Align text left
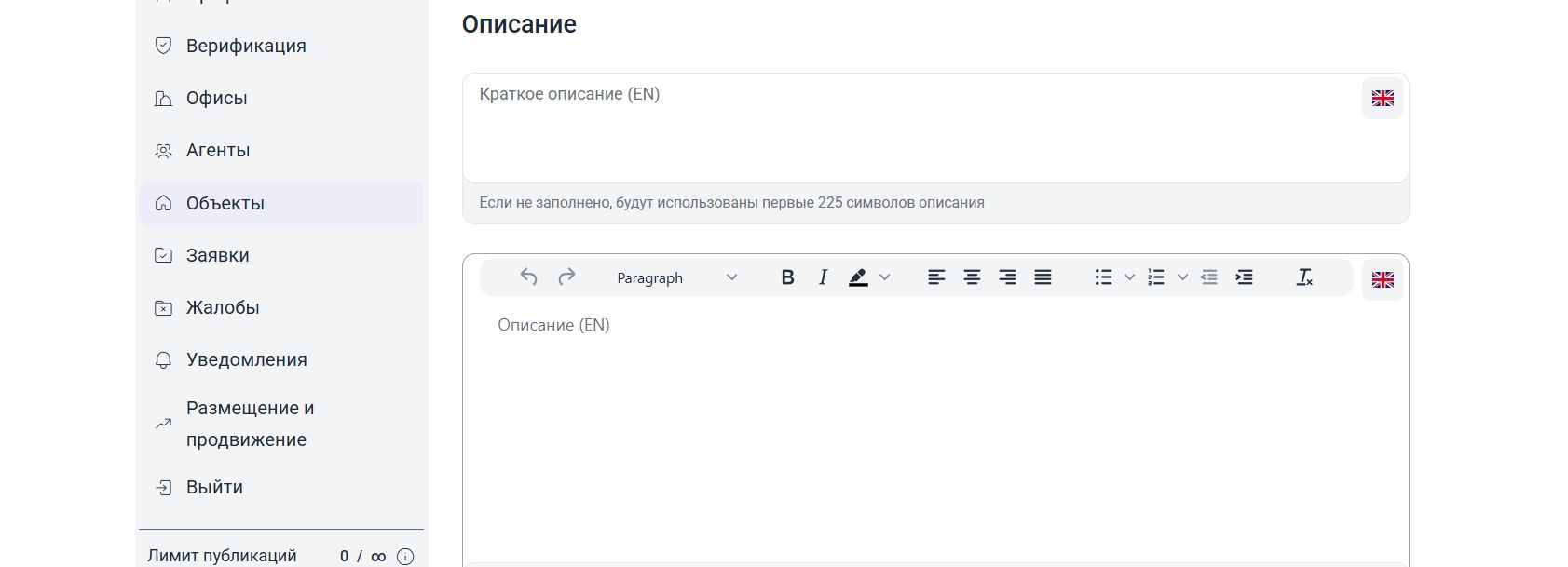This screenshot has width=1568, height=567. point(936,277)
